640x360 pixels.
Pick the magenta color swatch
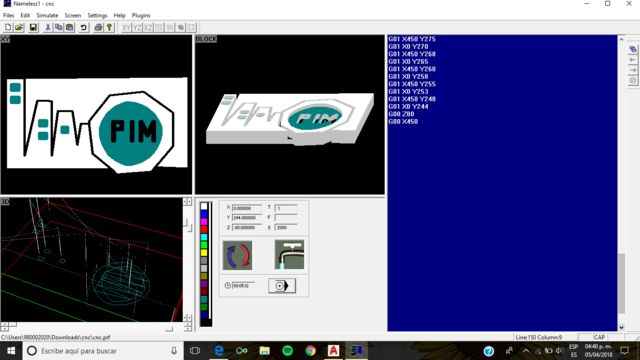204,222
